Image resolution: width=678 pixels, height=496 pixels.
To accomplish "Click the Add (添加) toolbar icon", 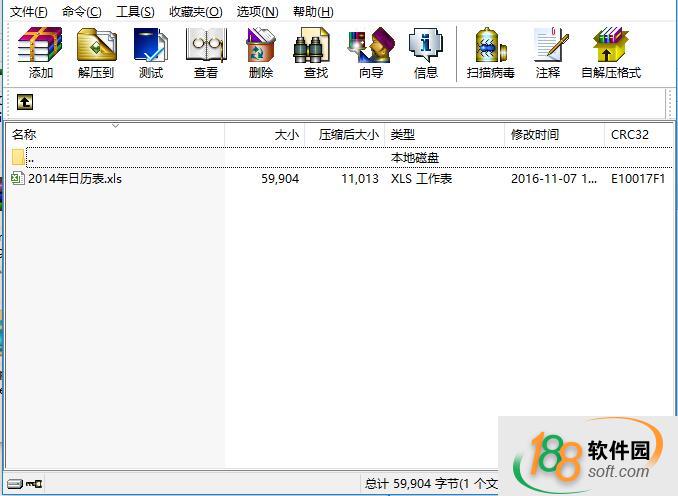I will coord(41,52).
